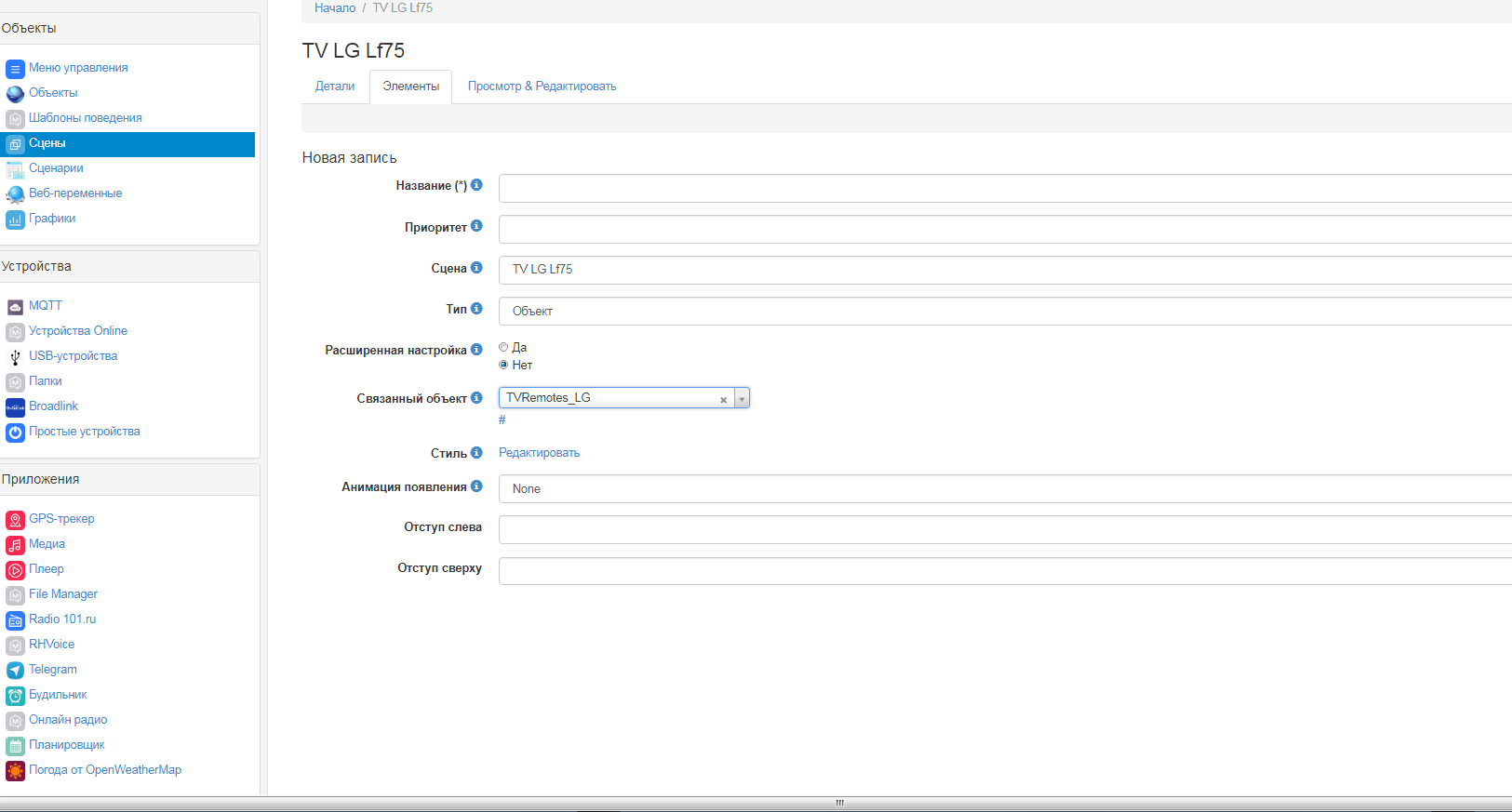The width and height of the screenshot is (1512, 812).
Task: Open the Анимация появления dropdown
Action: tap(1005, 488)
